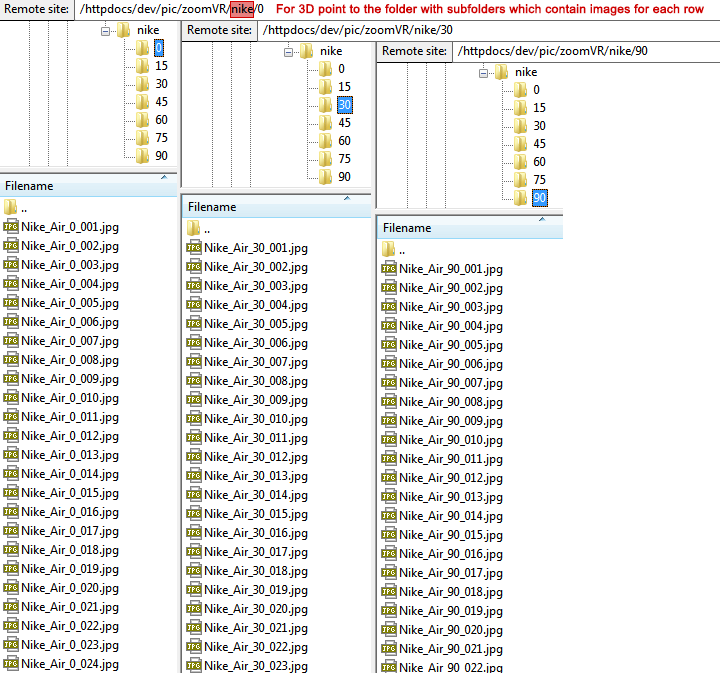
Task: Open parent folder '..' in right file list
Action: 394,250
